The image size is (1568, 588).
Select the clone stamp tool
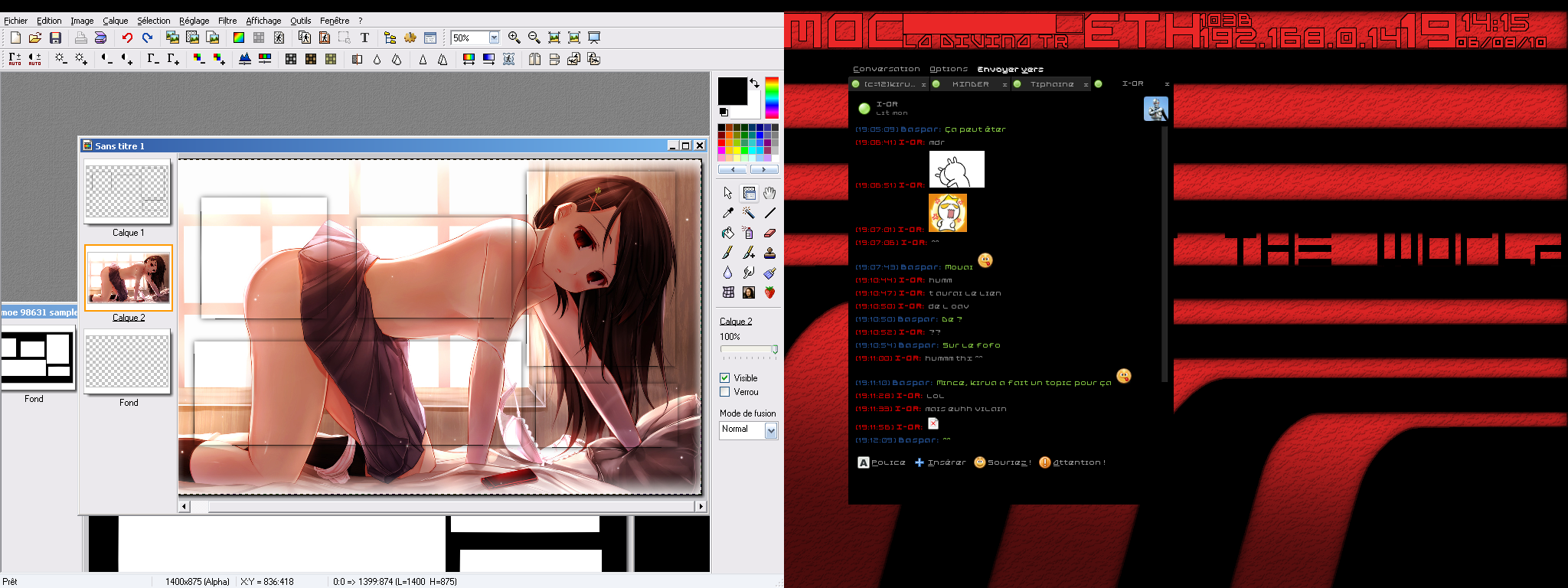(769, 253)
